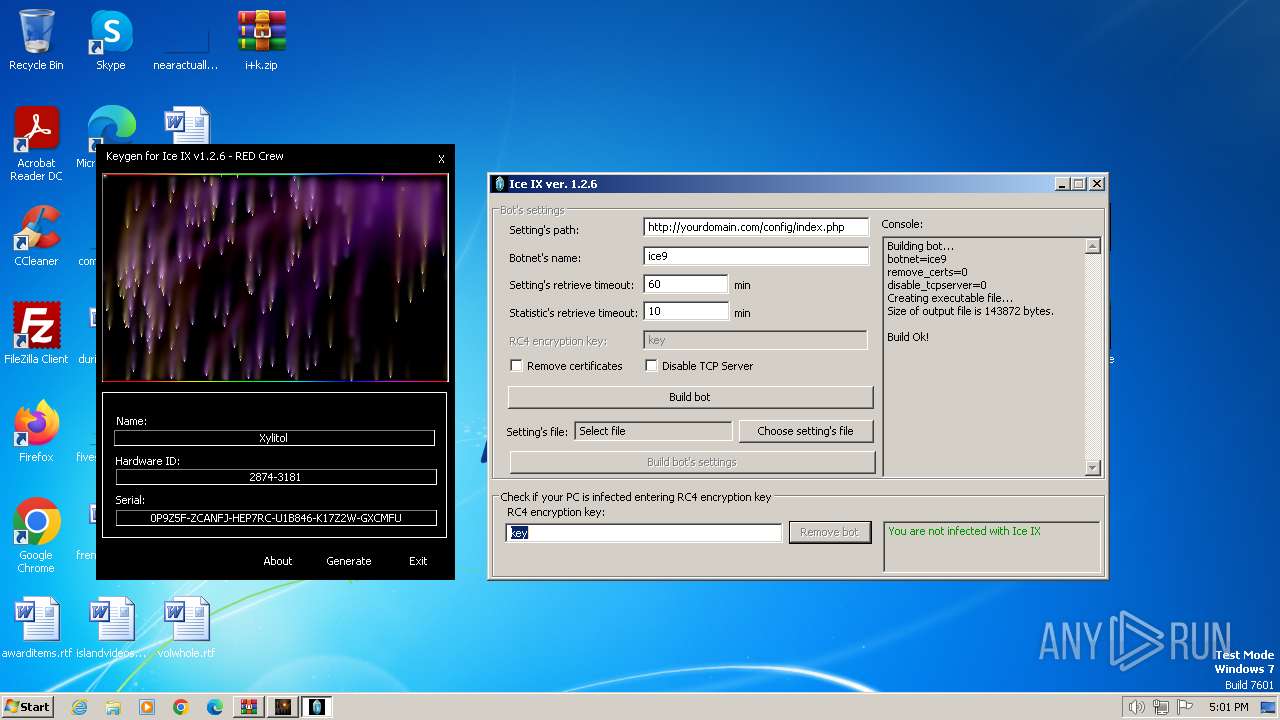Click the Botnet's name input field
This screenshot has height=720, width=1280.
[x=756, y=257]
